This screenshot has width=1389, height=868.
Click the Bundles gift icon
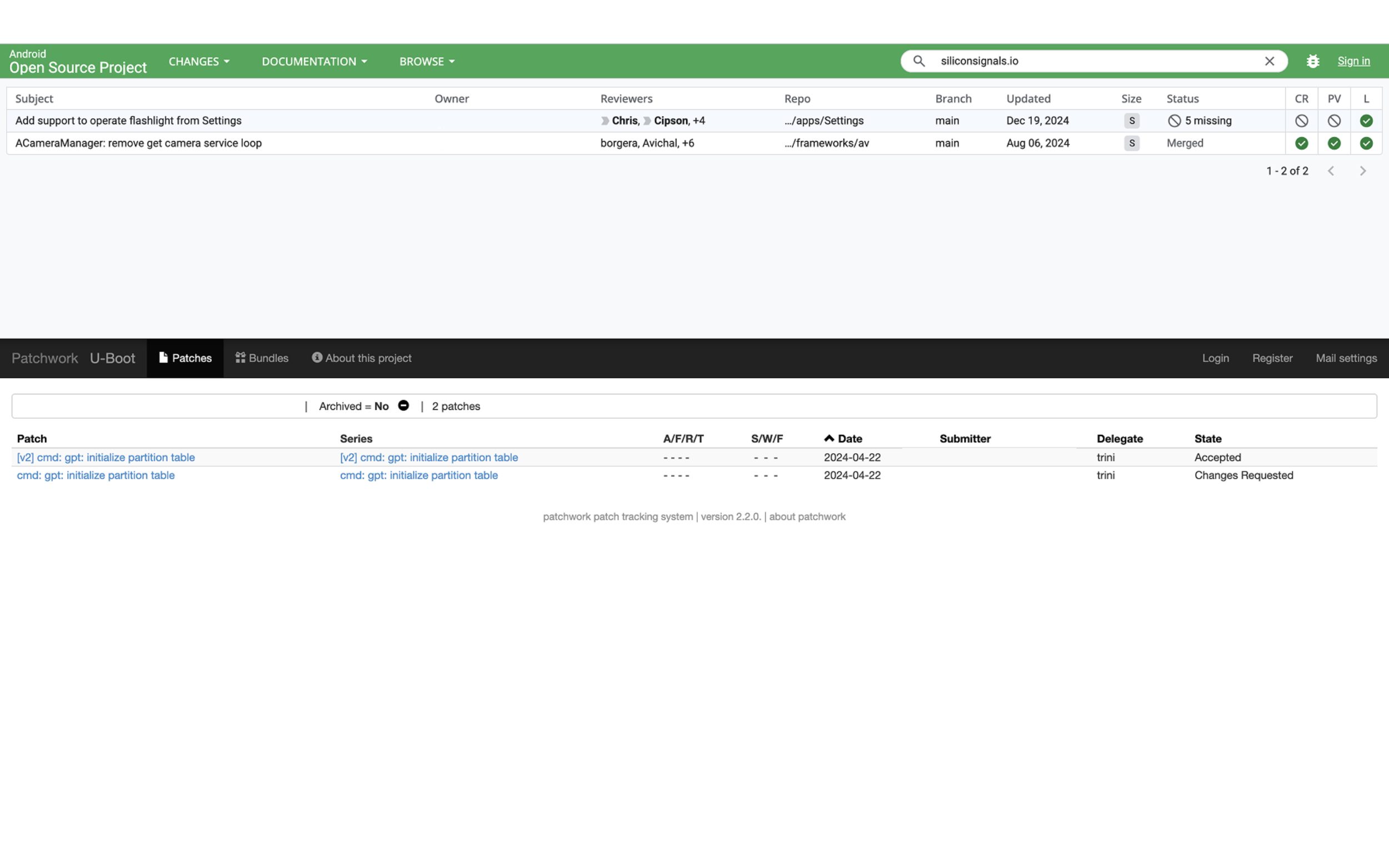point(240,358)
